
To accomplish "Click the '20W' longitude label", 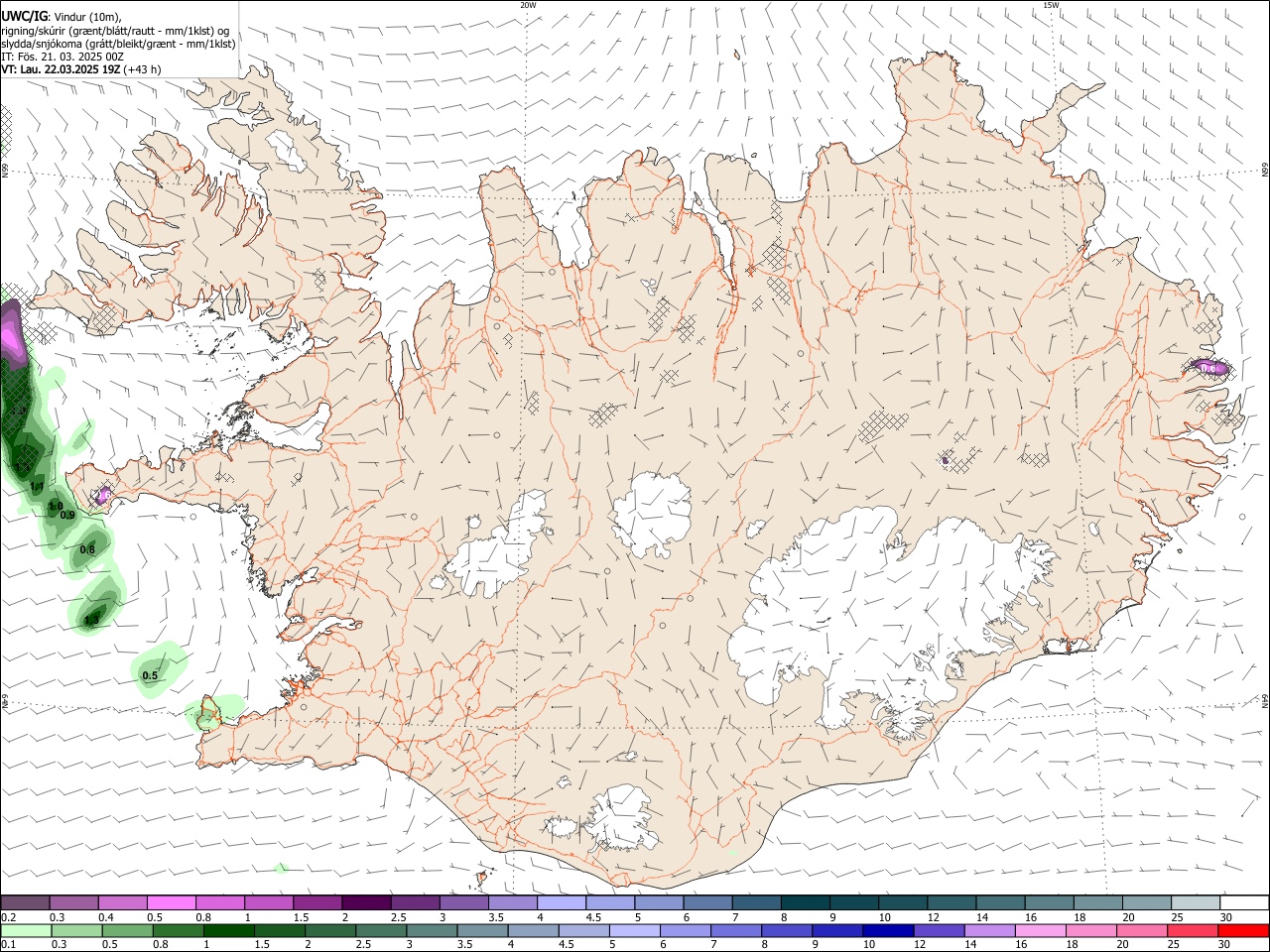I will pyautogui.click(x=528, y=5).
